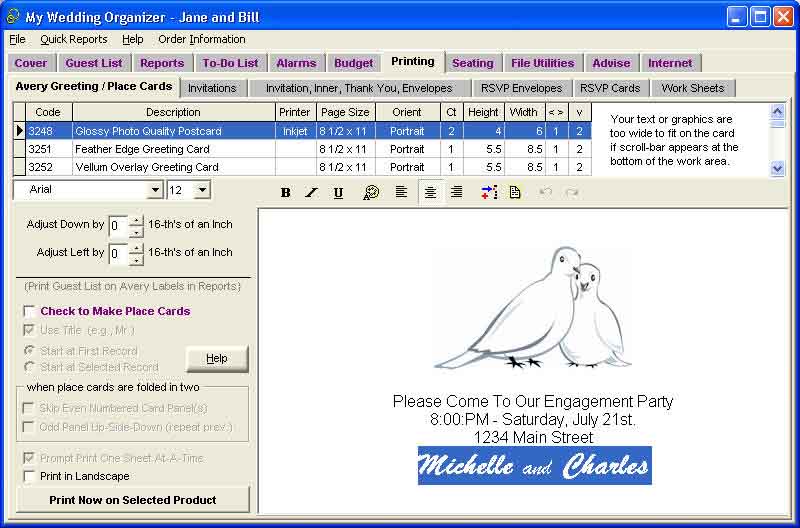This screenshot has width=800, height=528.
Task: Open the font color palette tool
Action: pos(371,192)
